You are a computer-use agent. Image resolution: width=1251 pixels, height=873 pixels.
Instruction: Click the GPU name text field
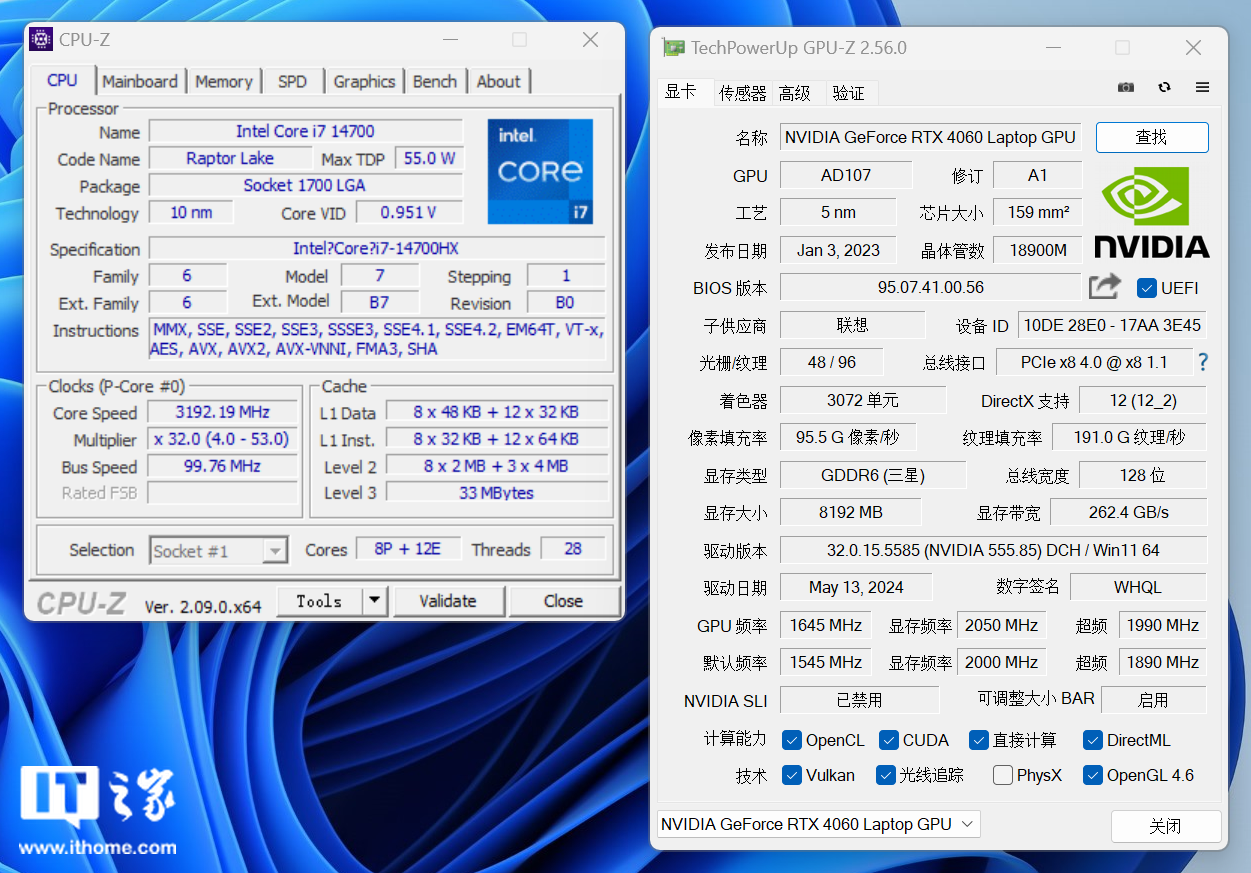929,137
